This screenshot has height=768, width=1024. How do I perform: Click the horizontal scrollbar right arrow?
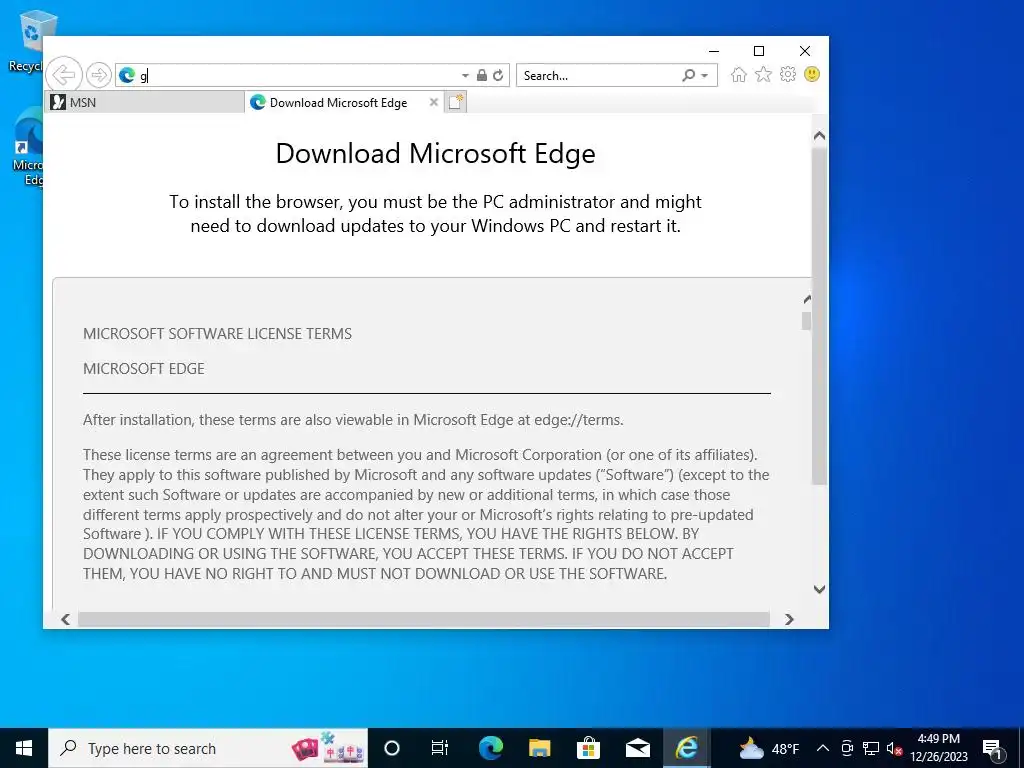point(789,619)
